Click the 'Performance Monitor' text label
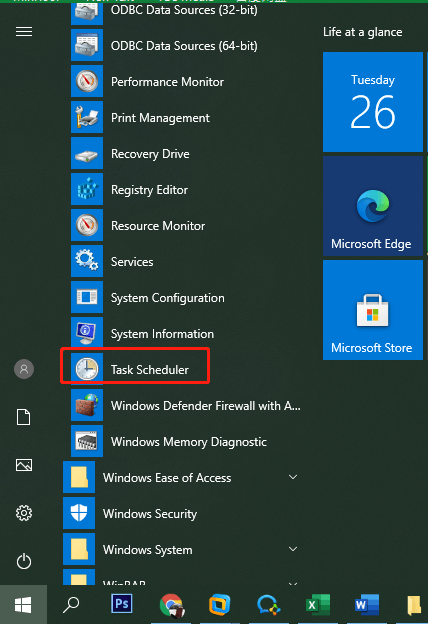Viewport: 428px width, 624px height. [x=167, y=82]
